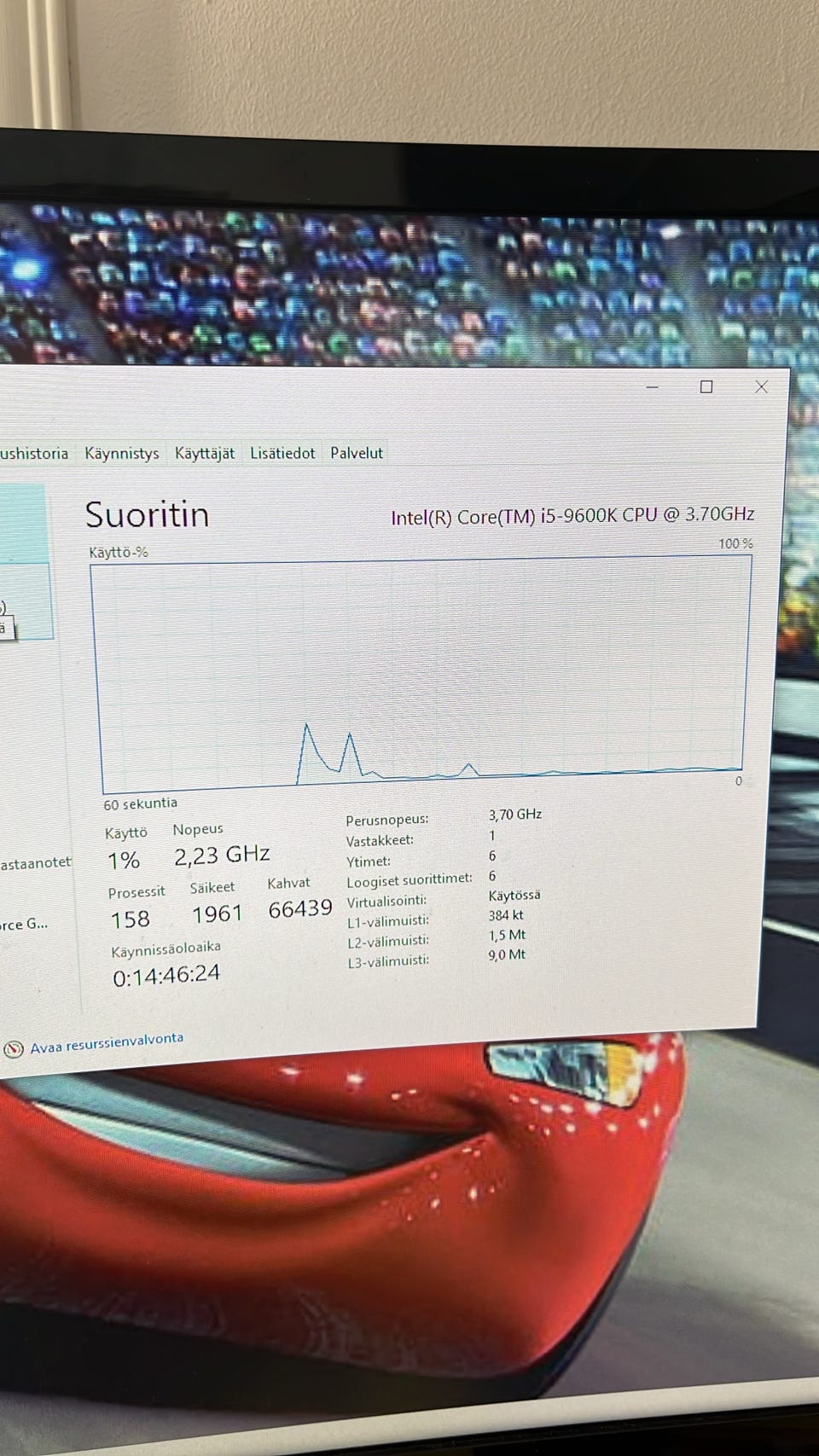
Task: Select the network 'astaanotet' sidebar item
Action: (36, 862)
